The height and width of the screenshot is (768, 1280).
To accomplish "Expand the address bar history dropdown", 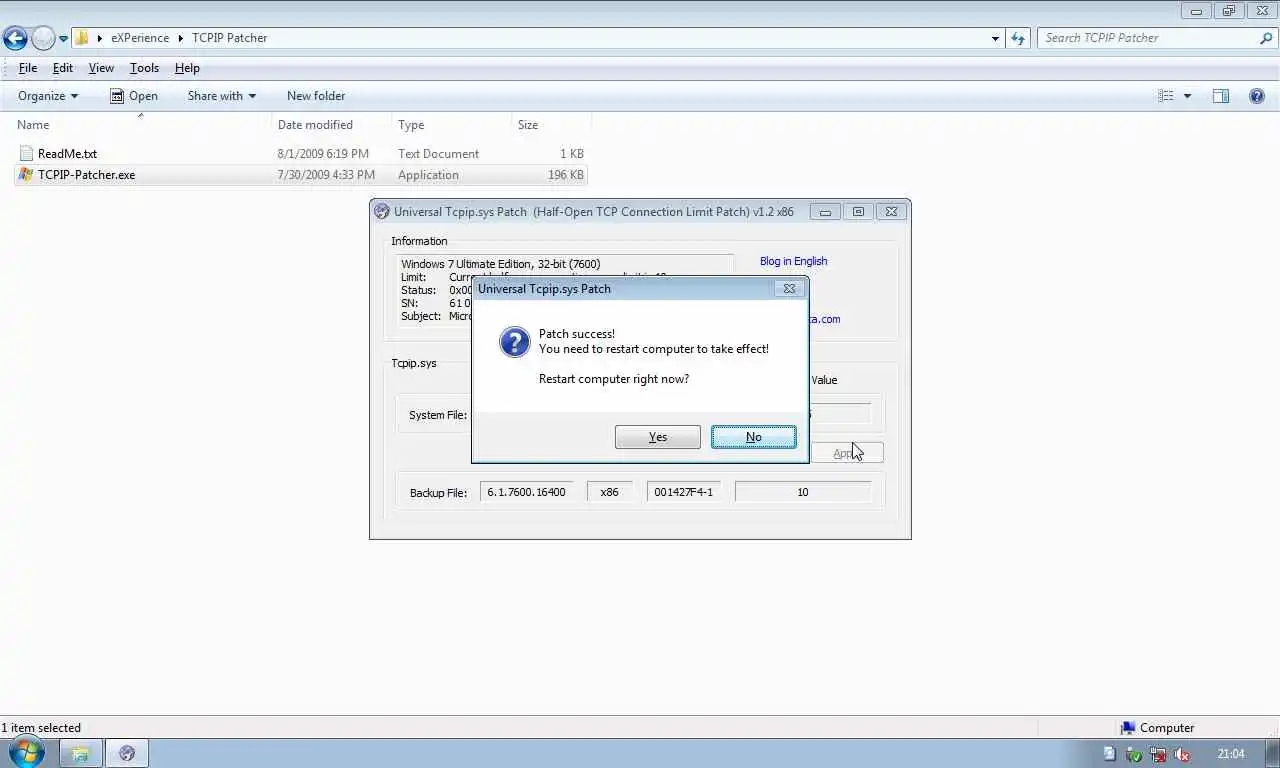I will coord(995,39).
